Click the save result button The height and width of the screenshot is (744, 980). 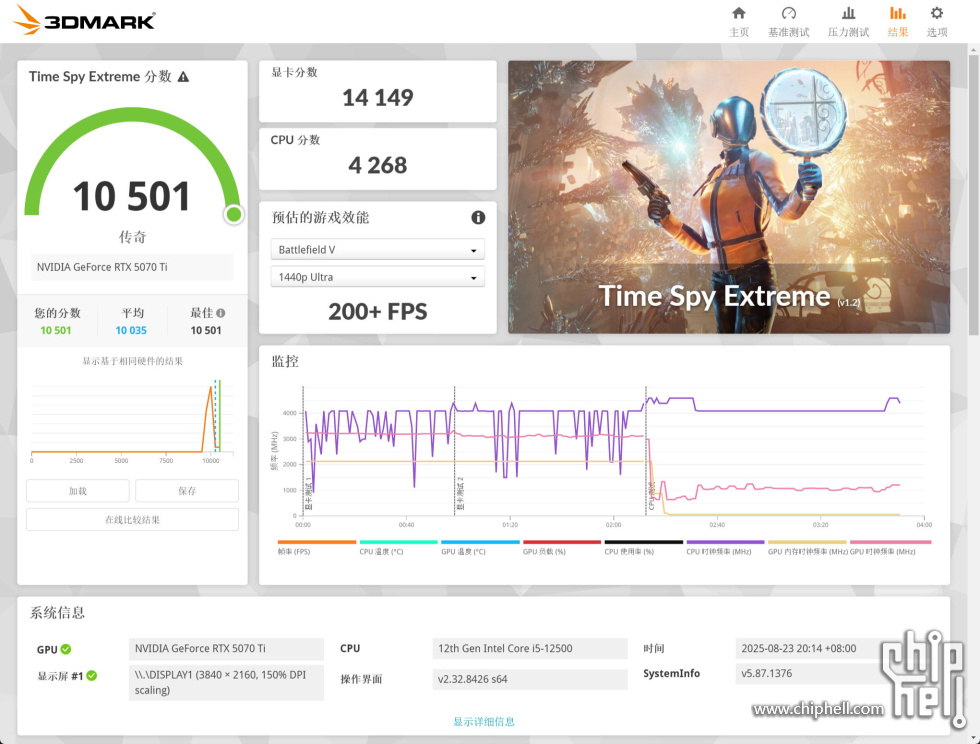[187, 491]
